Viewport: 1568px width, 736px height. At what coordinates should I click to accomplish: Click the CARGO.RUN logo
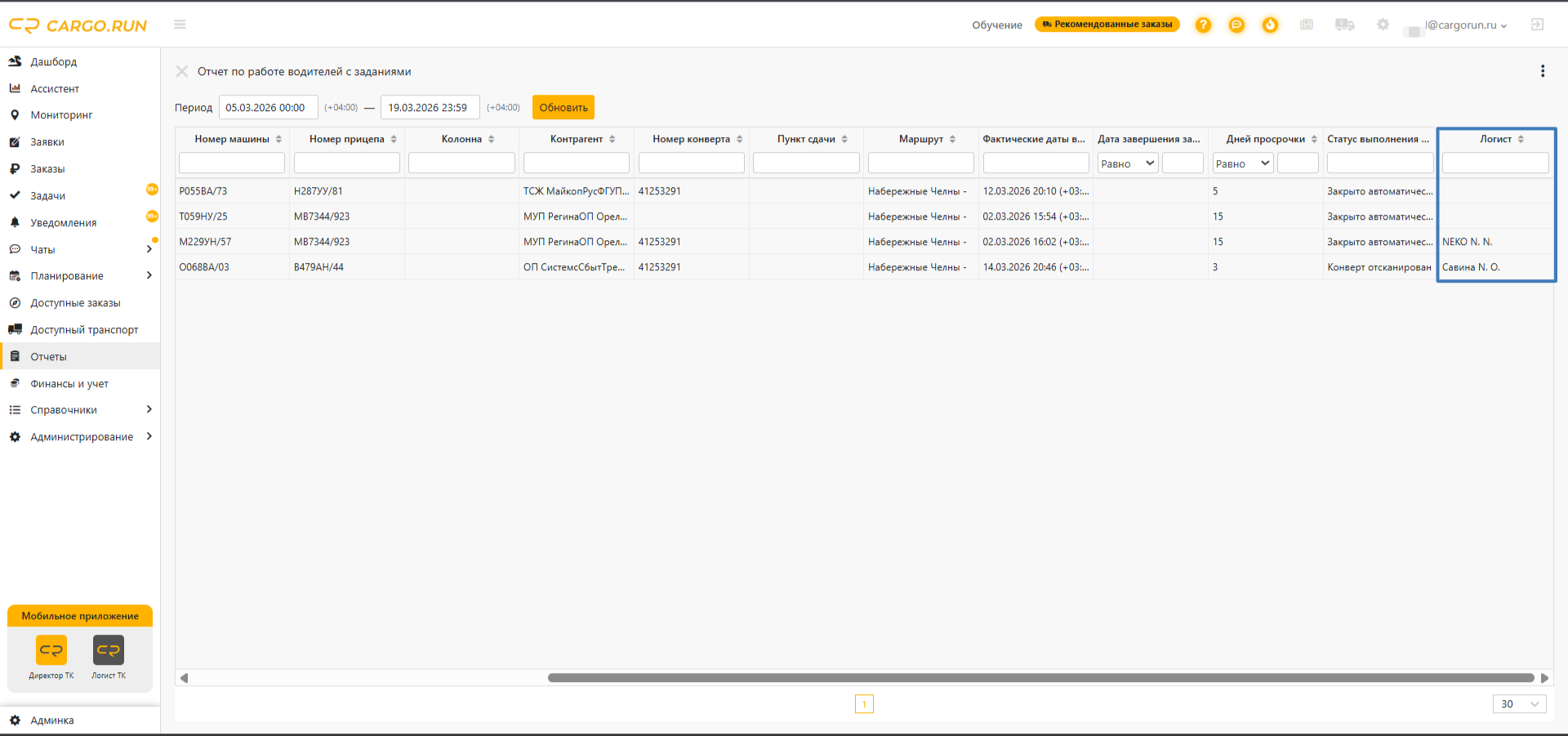78,25
